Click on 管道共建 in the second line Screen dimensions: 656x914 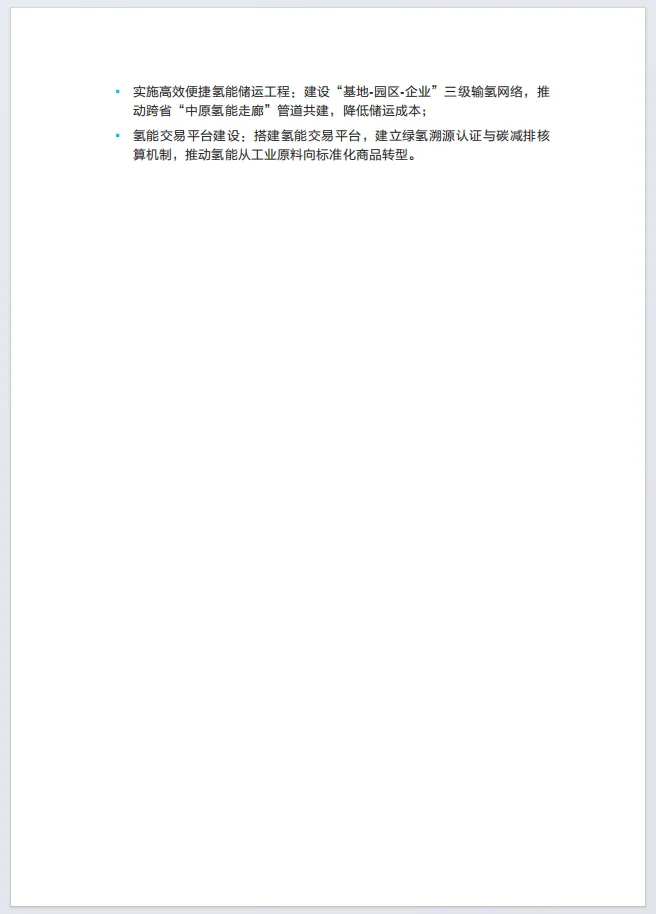point(303,111)
